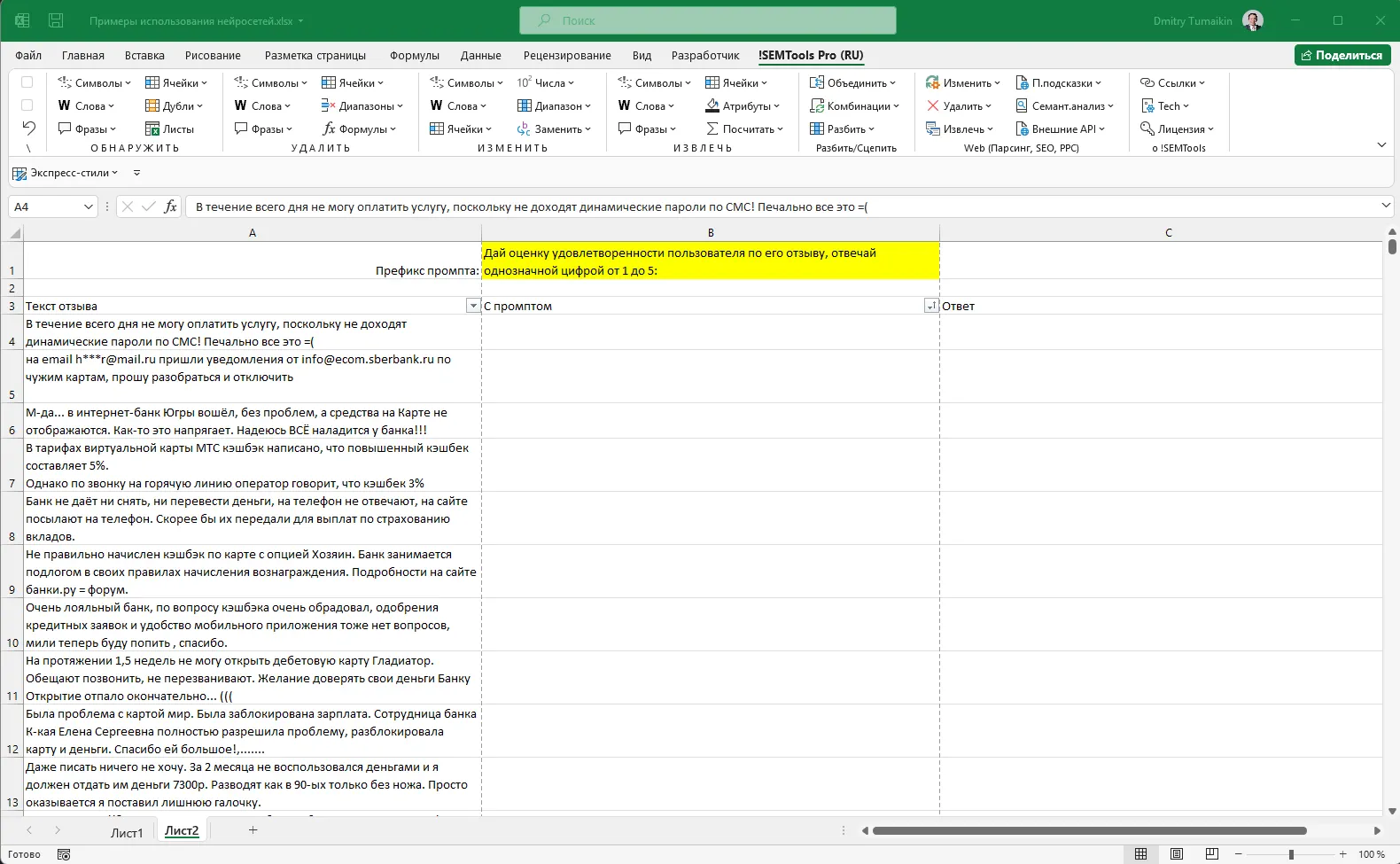This screenshot has height=864, width=1400.
Task: Click Заменить in the ИЗМЕНИТЬ group
Action: coord(554,128)
